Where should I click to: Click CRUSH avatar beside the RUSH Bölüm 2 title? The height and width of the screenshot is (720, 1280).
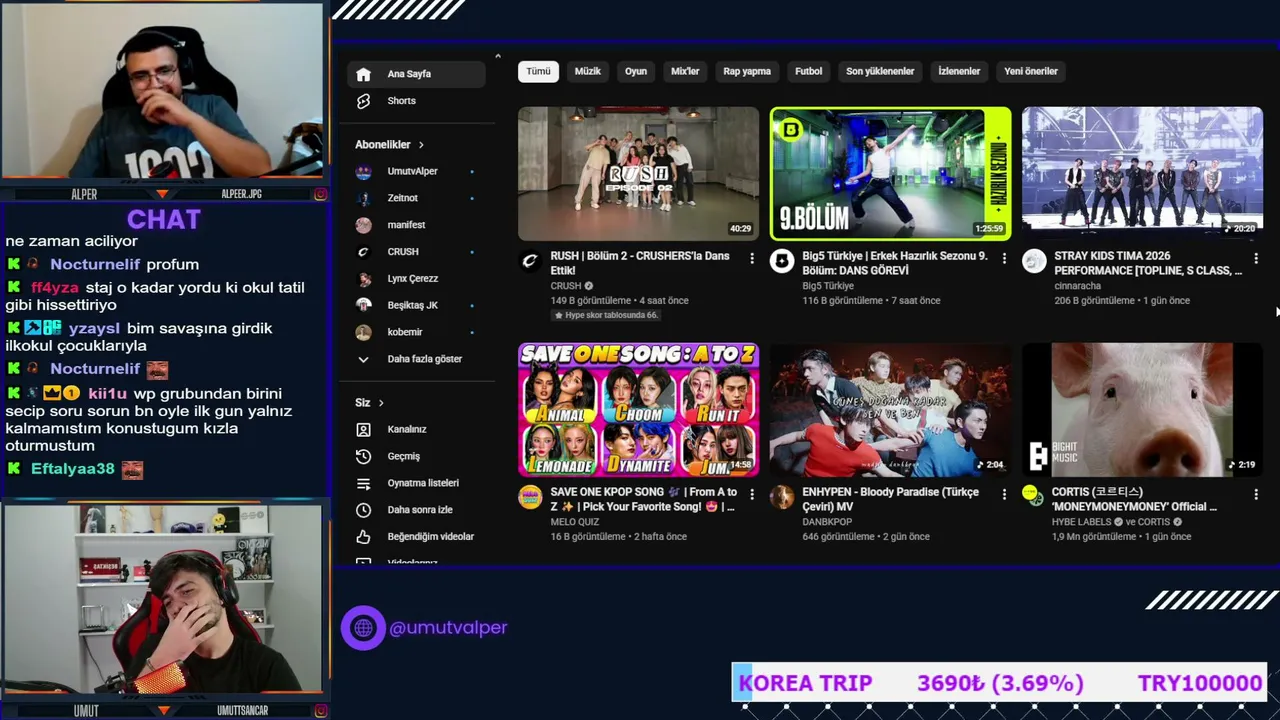[x=530, y=262]
